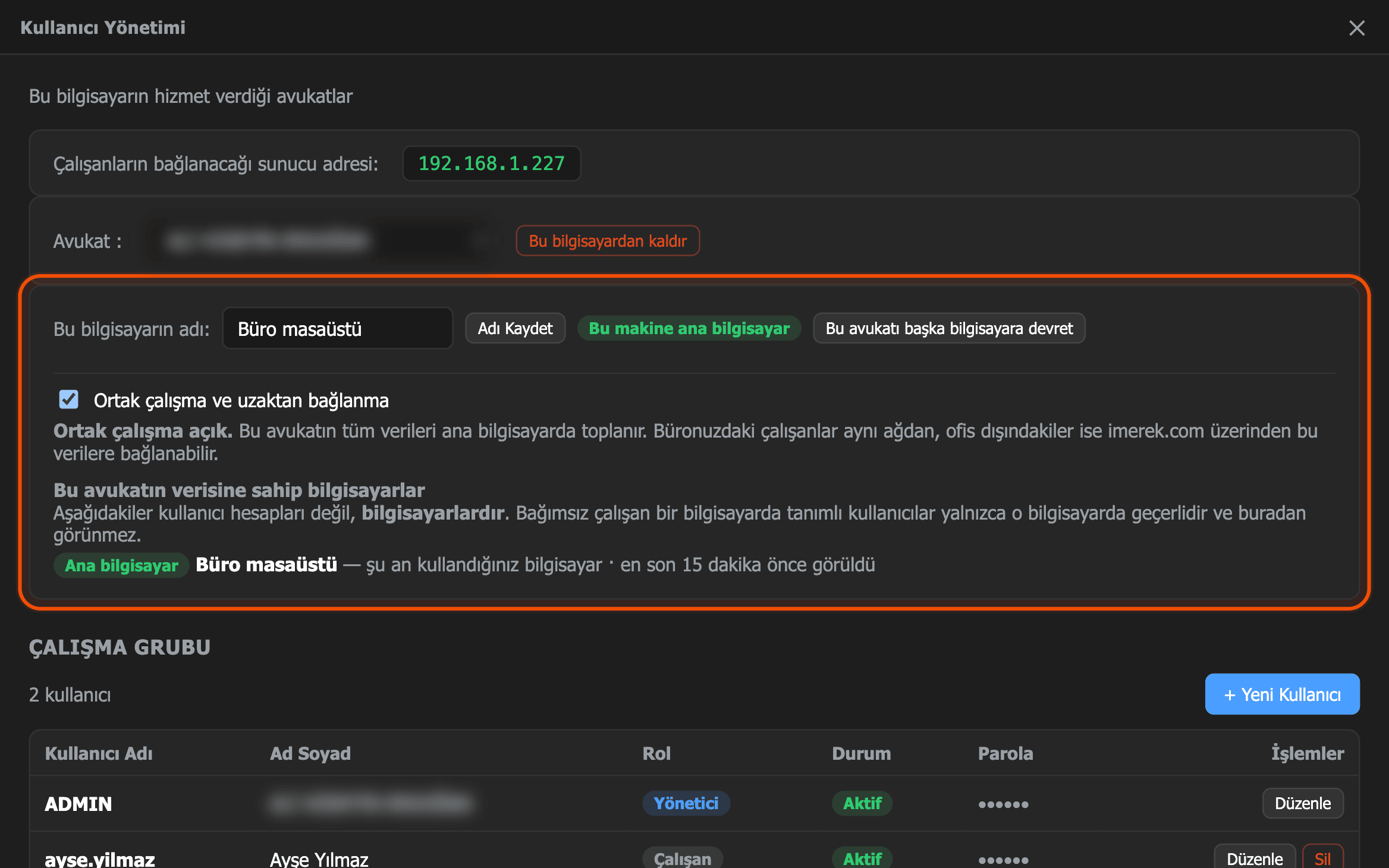Click the Aktif status in ADMIN row
This screenshot has width=1389, height=868.
click(x=862, y=803)
